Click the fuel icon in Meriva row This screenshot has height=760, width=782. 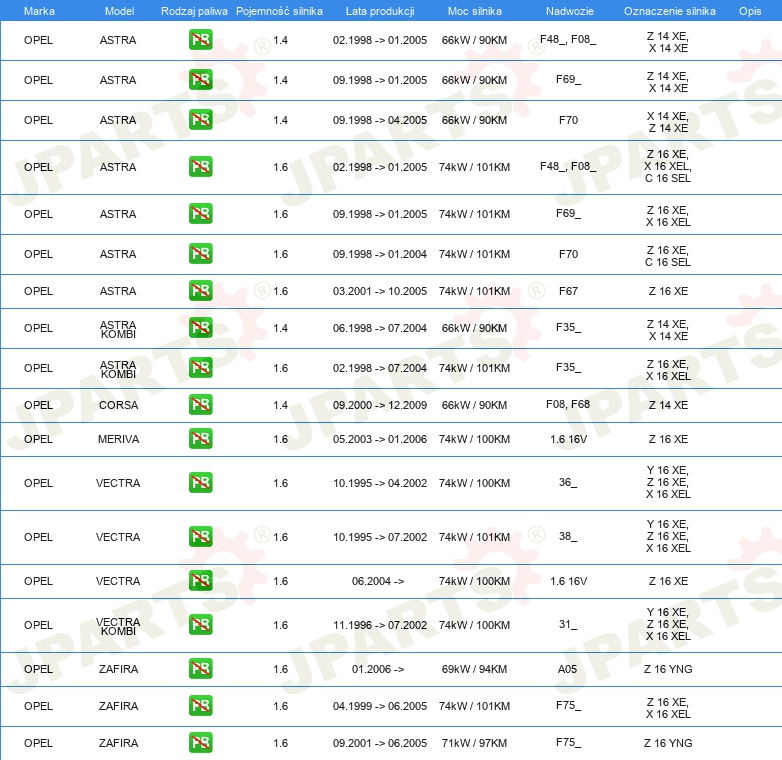coord(200,439)
